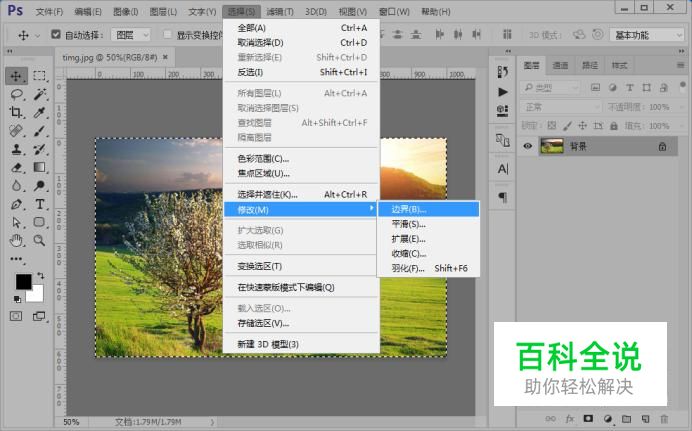
Task: Expand the status bar info arrow
Action: 212,422
